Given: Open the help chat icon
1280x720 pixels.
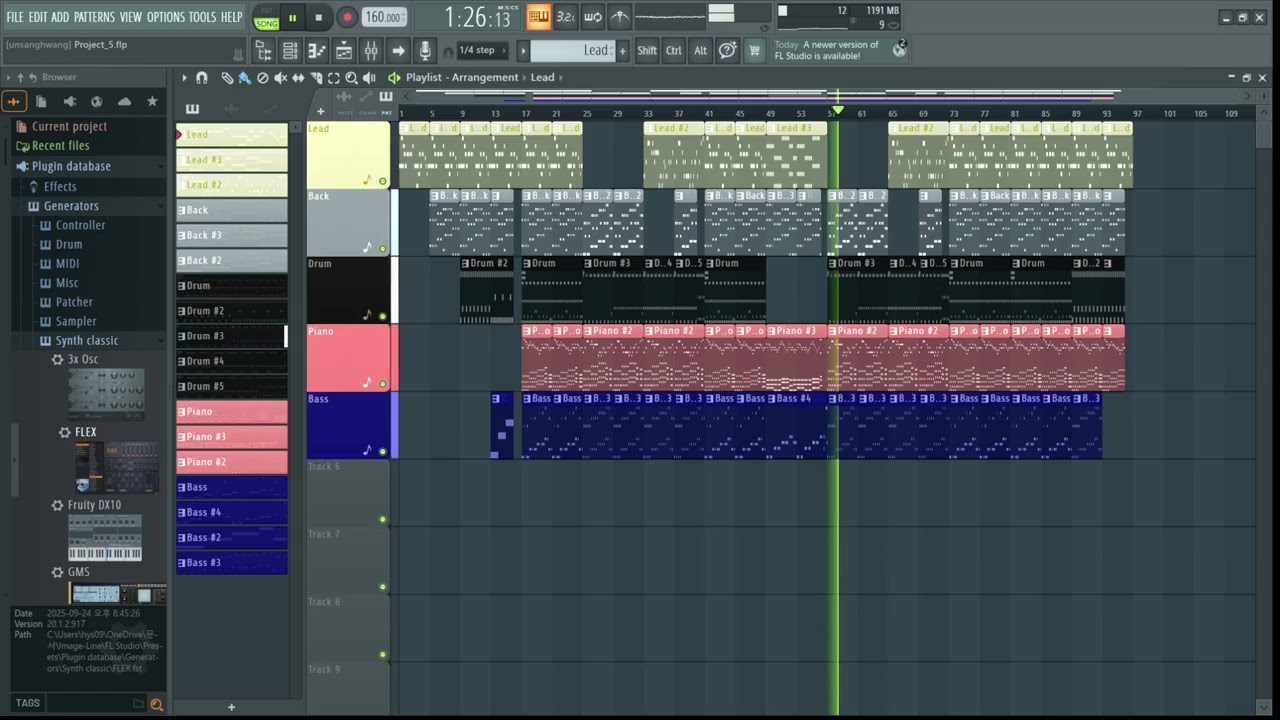Looking at the screenshot, I should click(x=728, y=50).
